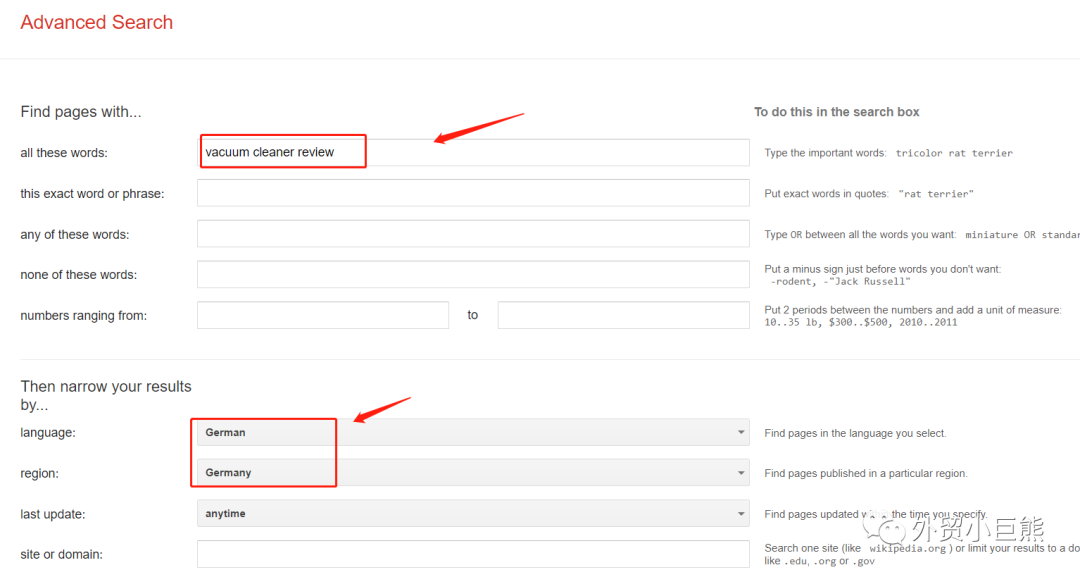Viewport: 1080px width, 577px height.
Task: Select the 'none of these words' input box
Action: pyautogui.click(x=472, y=274)
